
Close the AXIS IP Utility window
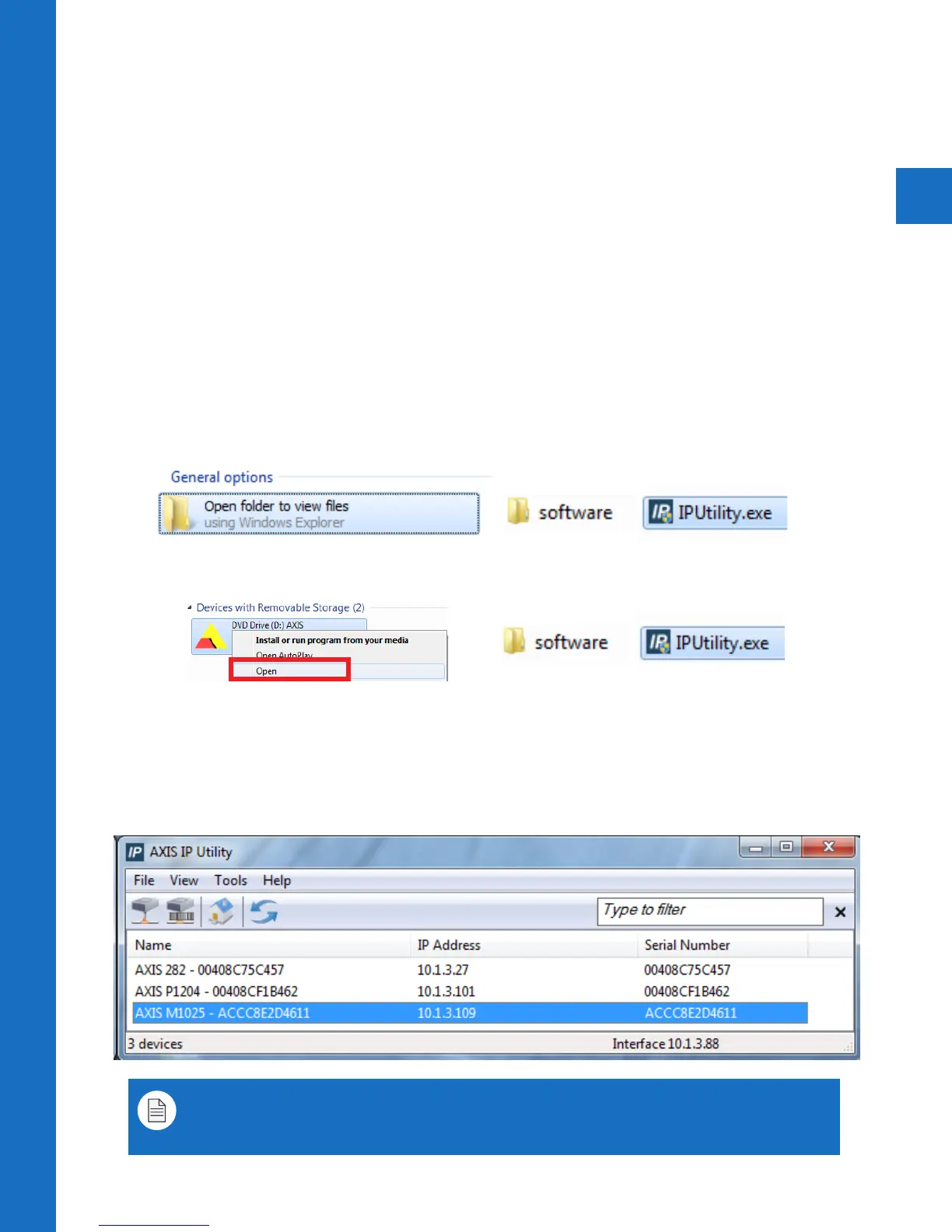[x=828, y=847]
